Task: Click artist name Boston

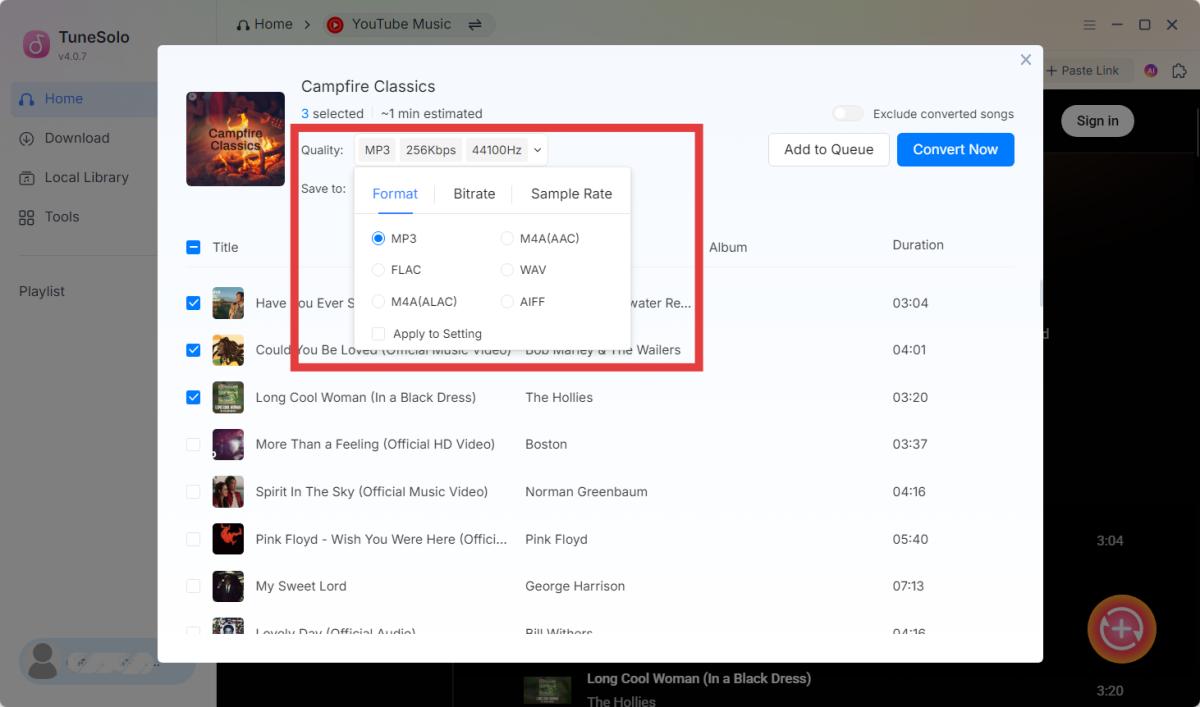Action: click(546, 444)
